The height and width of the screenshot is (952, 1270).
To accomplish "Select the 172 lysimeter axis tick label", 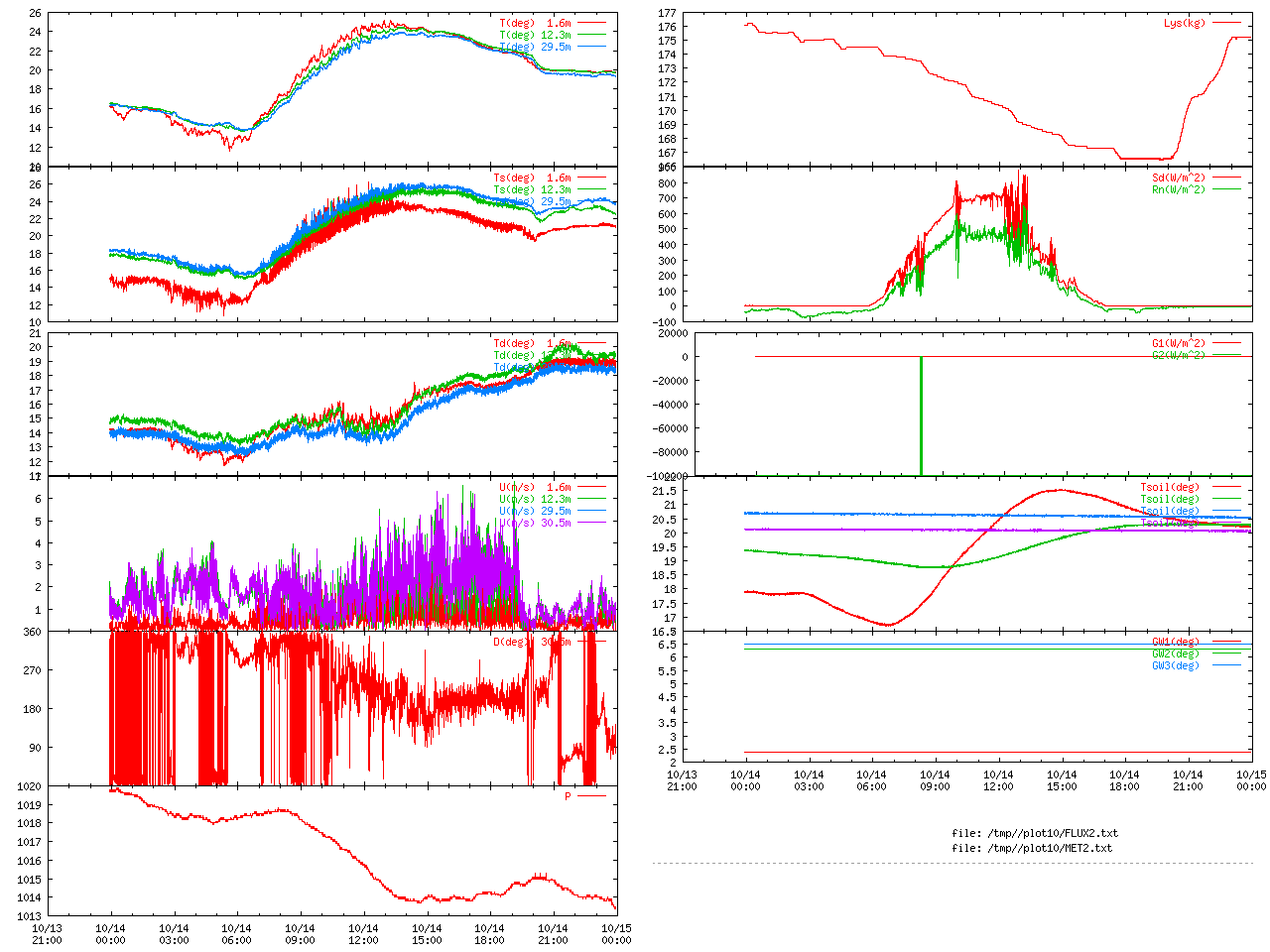I will tap(668, 83).
